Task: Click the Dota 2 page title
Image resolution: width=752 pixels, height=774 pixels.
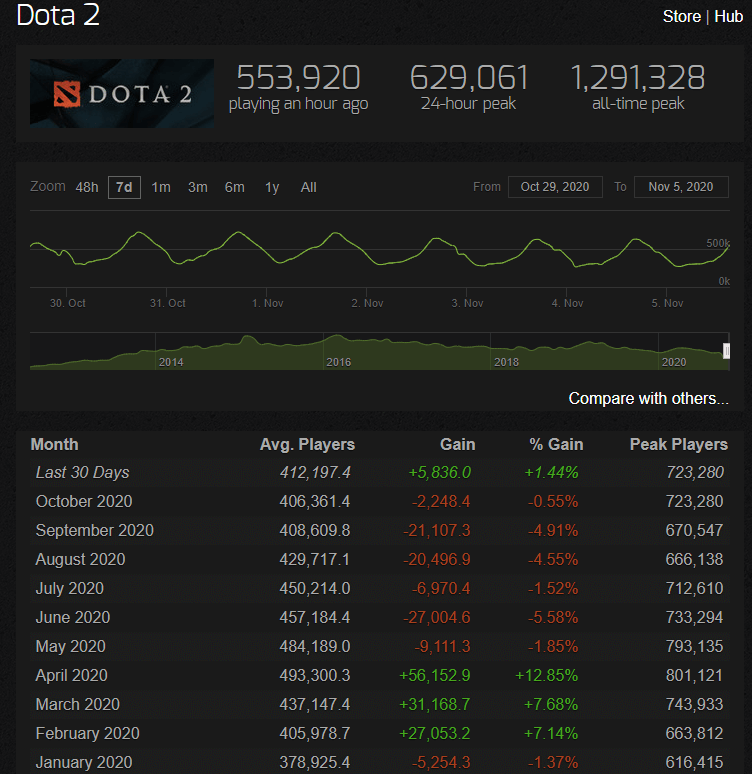Action: click(58, 15)
